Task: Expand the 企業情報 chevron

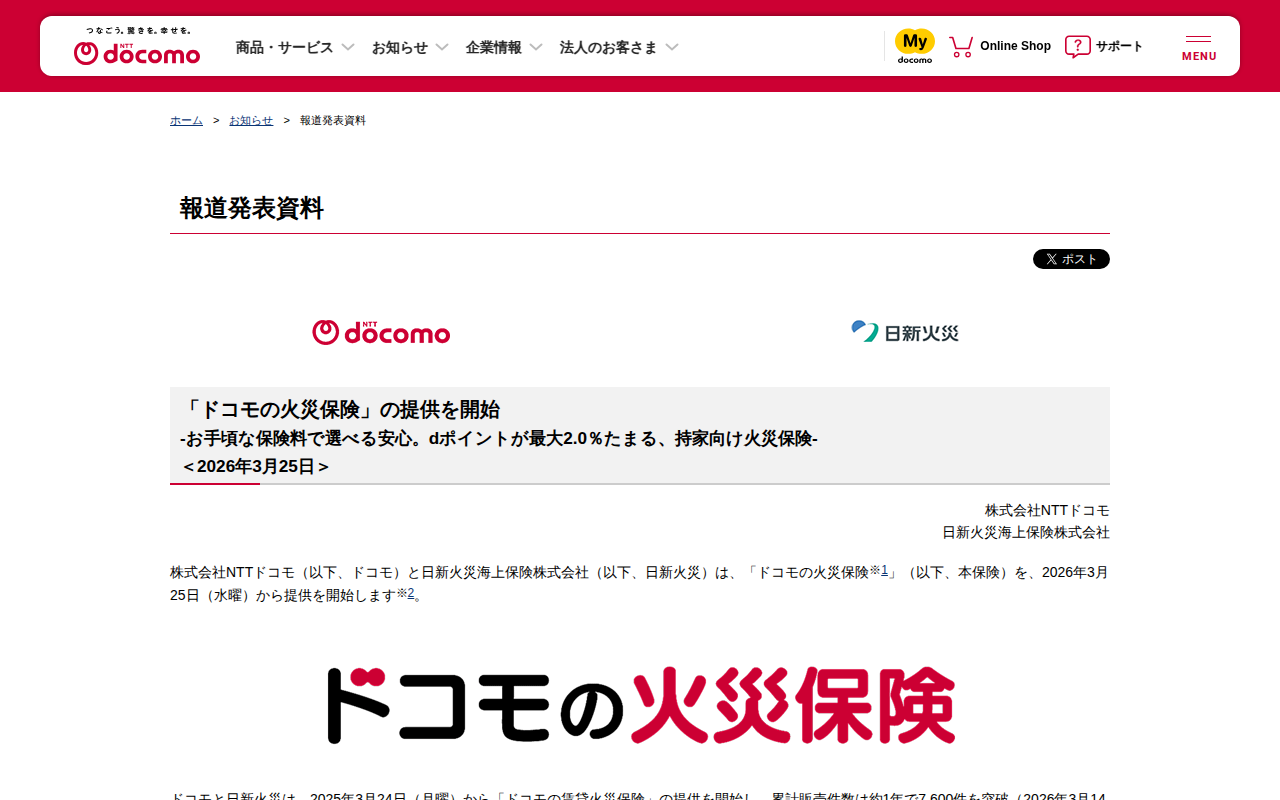Action: click(x=536, y=47)
